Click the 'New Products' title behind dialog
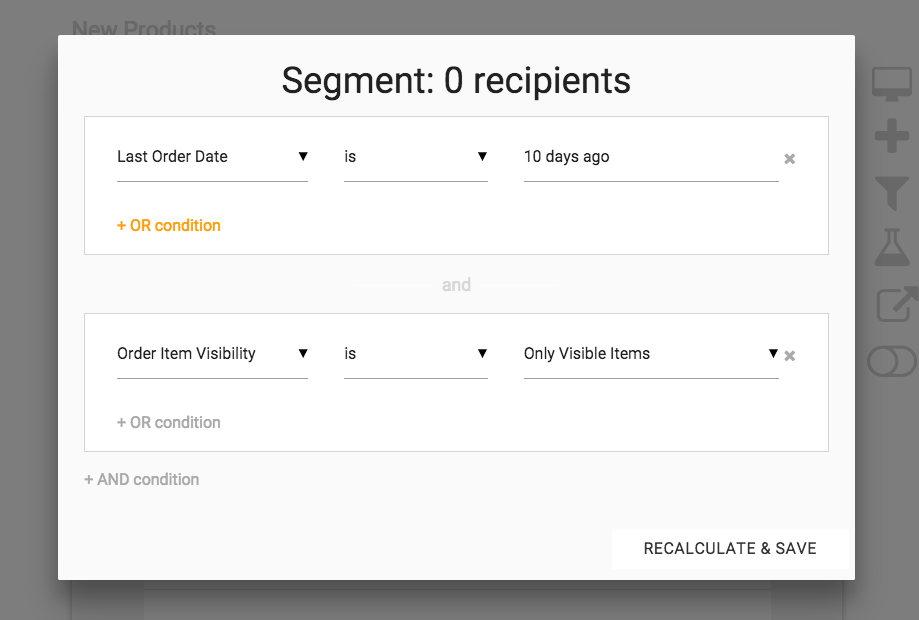919x620 pixels. click(x=144, y=28)
